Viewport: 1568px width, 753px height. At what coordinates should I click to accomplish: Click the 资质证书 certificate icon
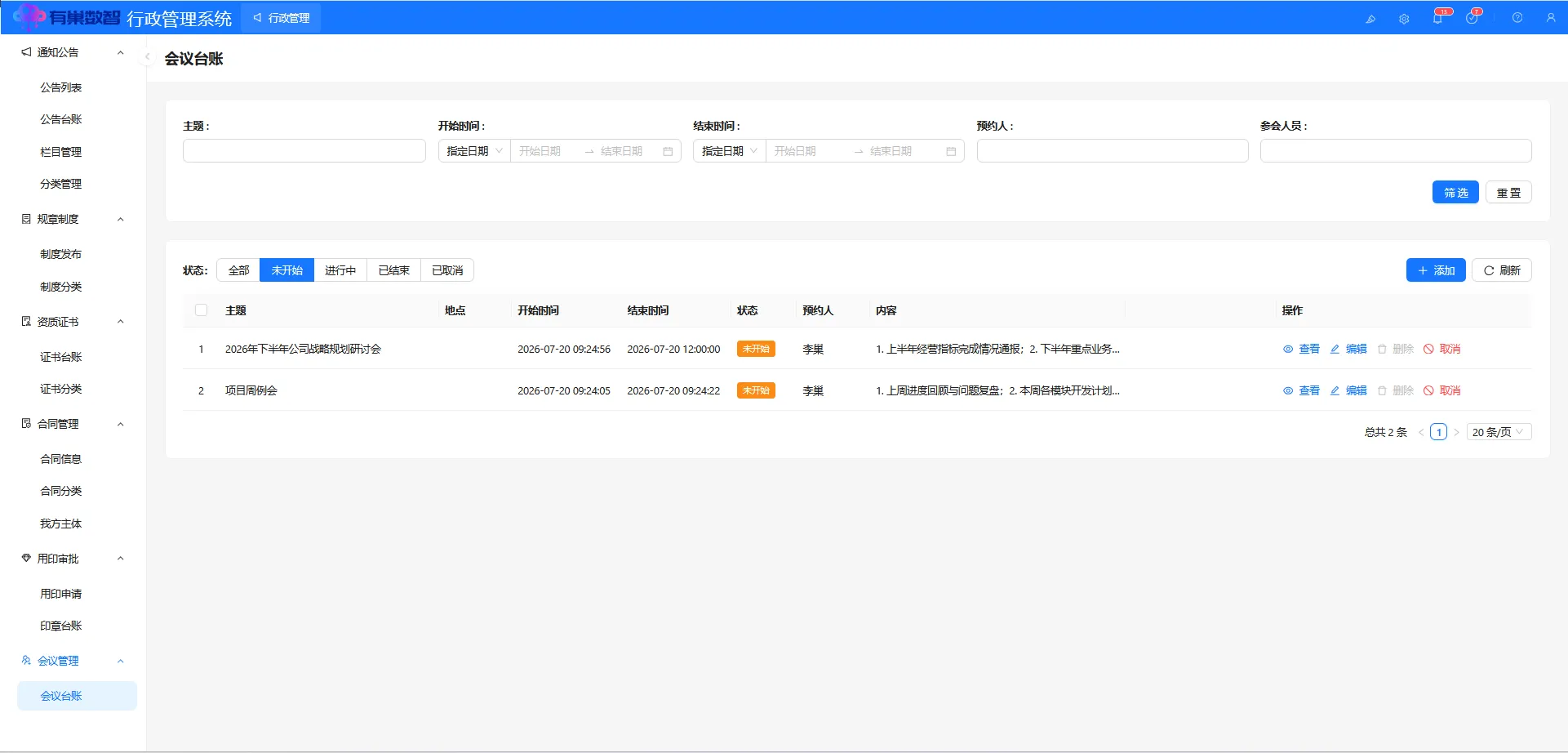26,322
